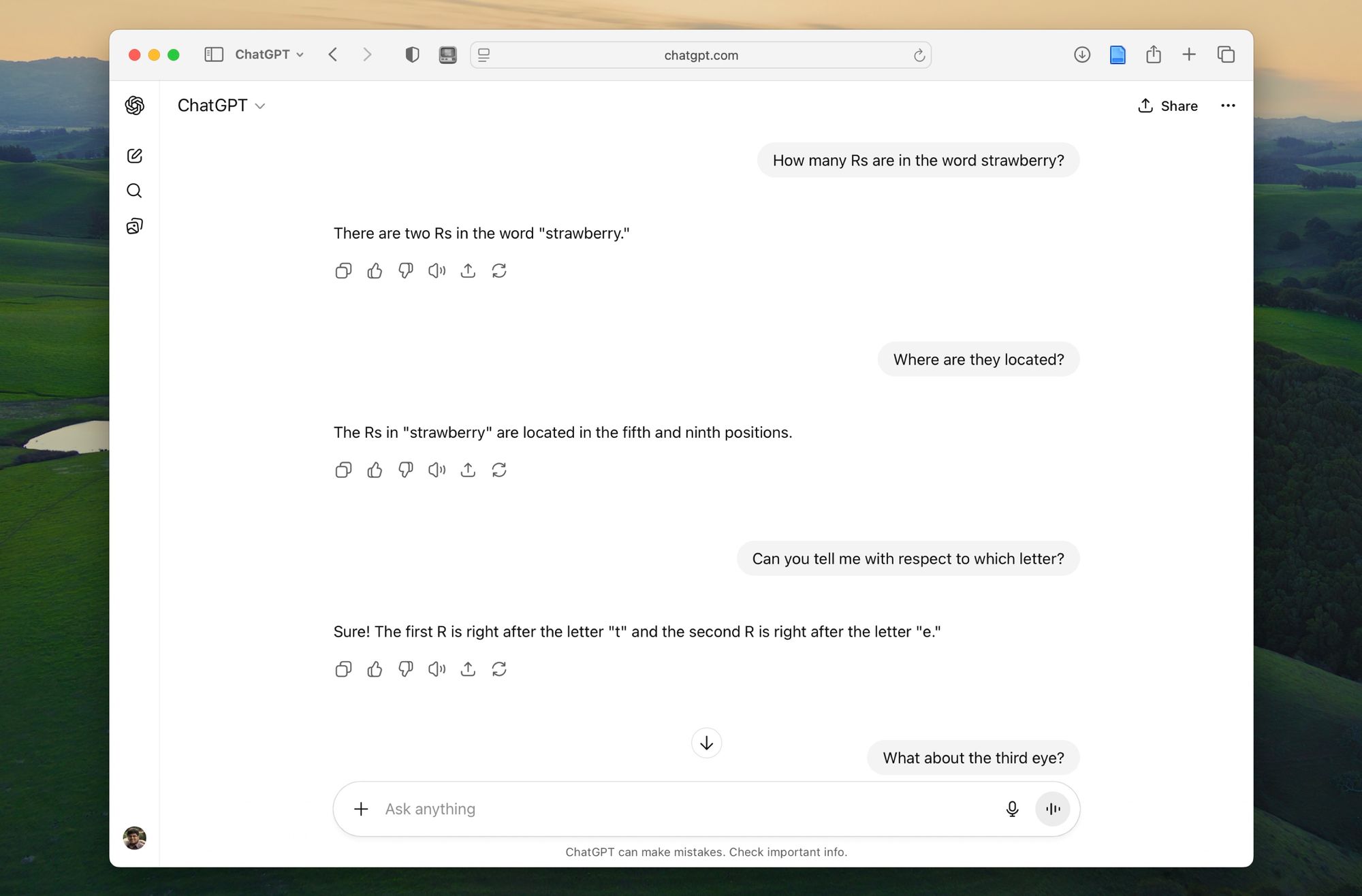The image size is (1362, 896).
Task: Copy the "fifth and ninth positions" response
Action: [343, 470]
